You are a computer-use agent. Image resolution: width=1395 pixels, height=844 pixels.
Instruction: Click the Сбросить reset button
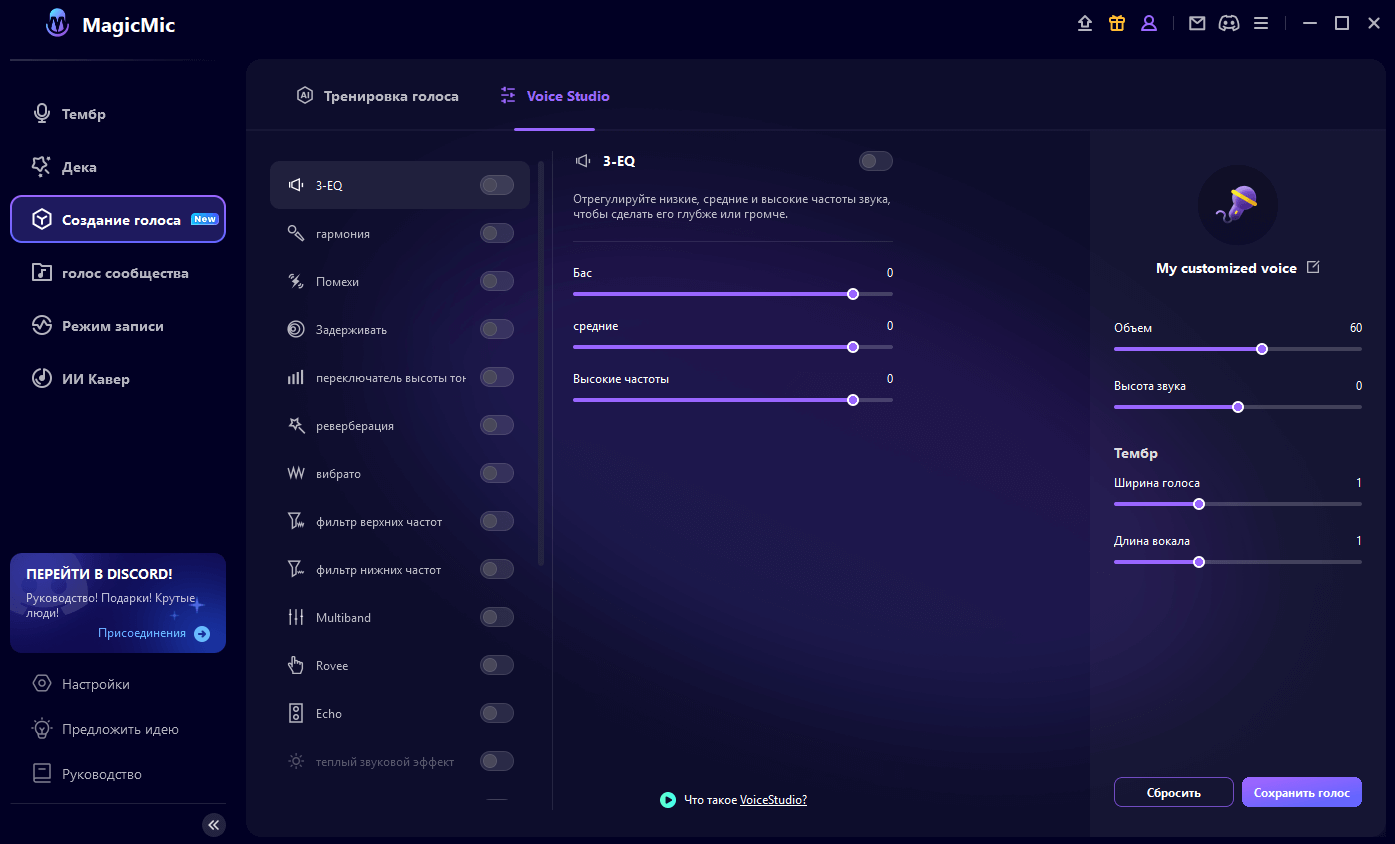click(1174, 792)
